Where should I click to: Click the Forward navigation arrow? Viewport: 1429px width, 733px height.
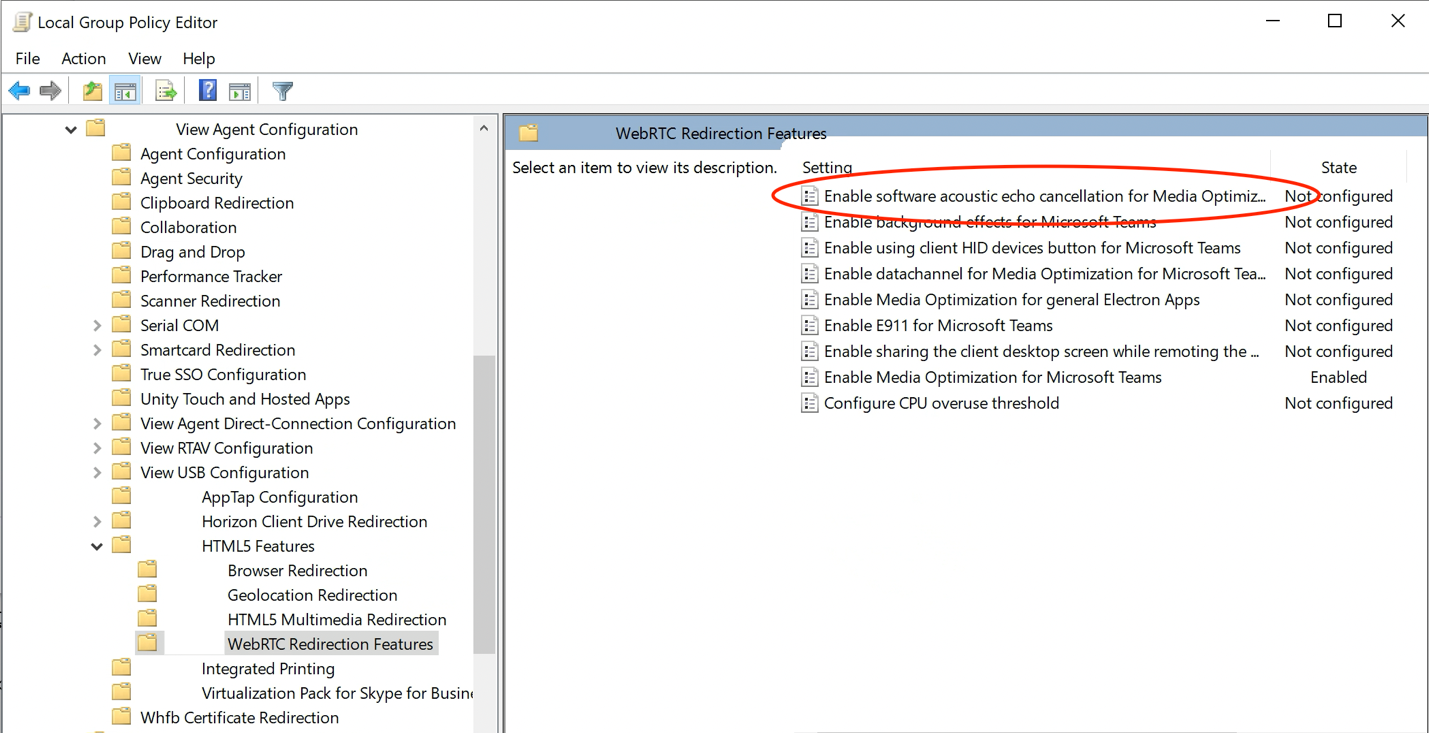[x=50, y=90]
